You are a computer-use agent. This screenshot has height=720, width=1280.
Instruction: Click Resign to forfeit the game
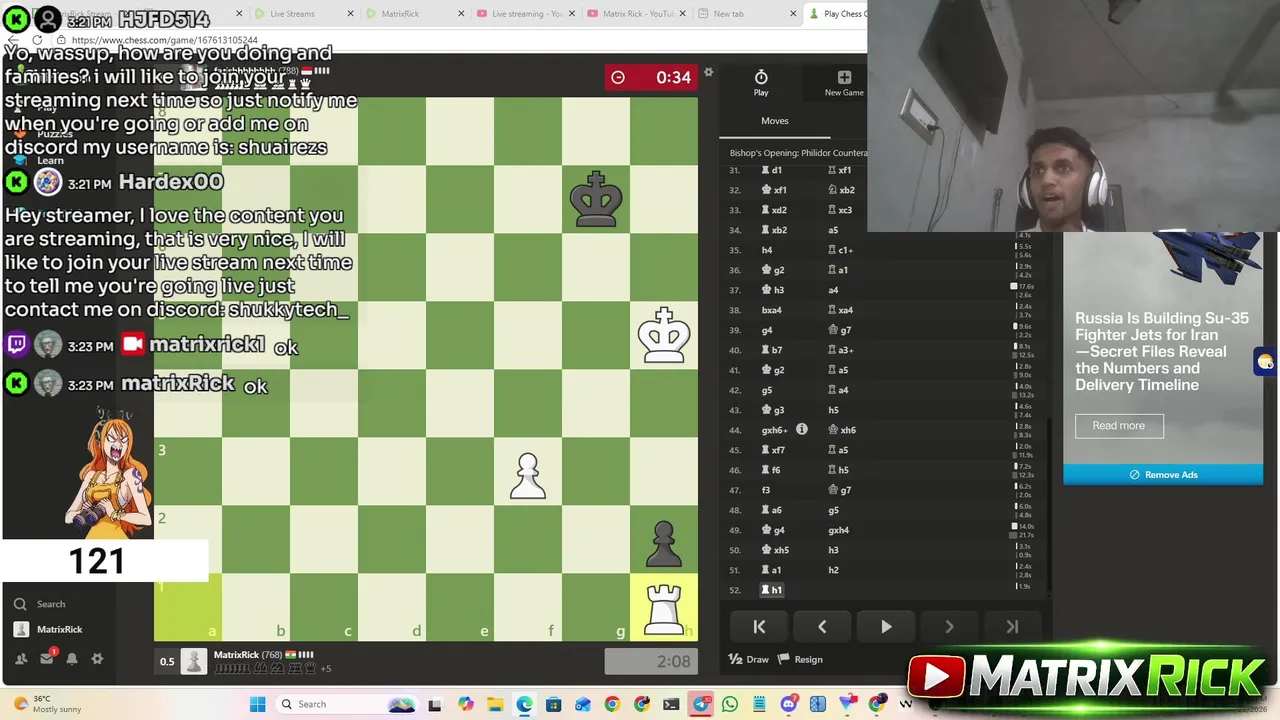tap(800, 659)
